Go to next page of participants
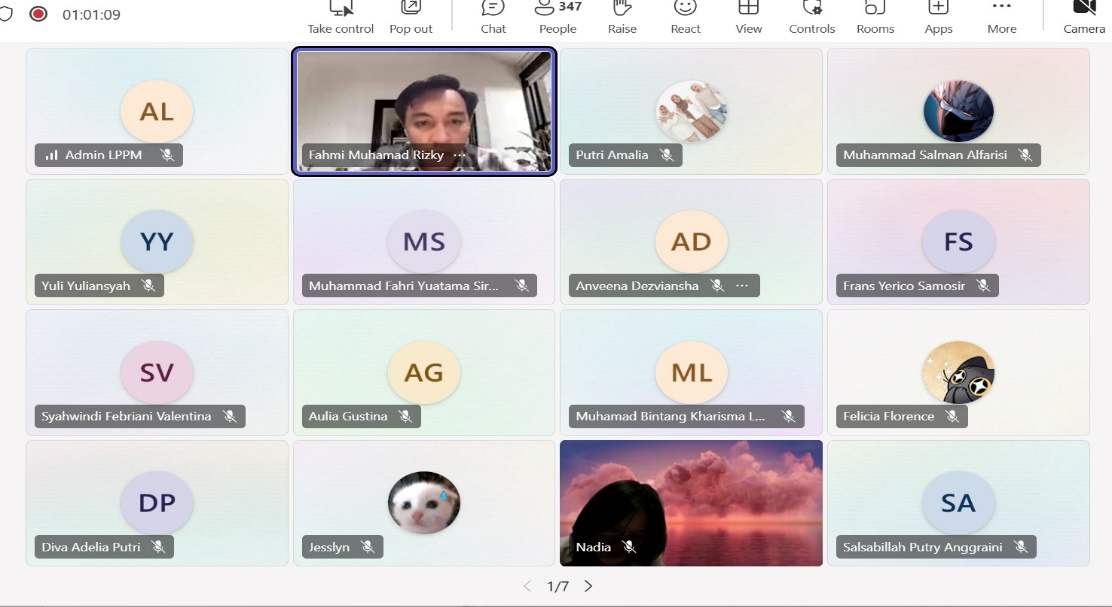This screenshot has height=607, width=1112. click(588, 586)
